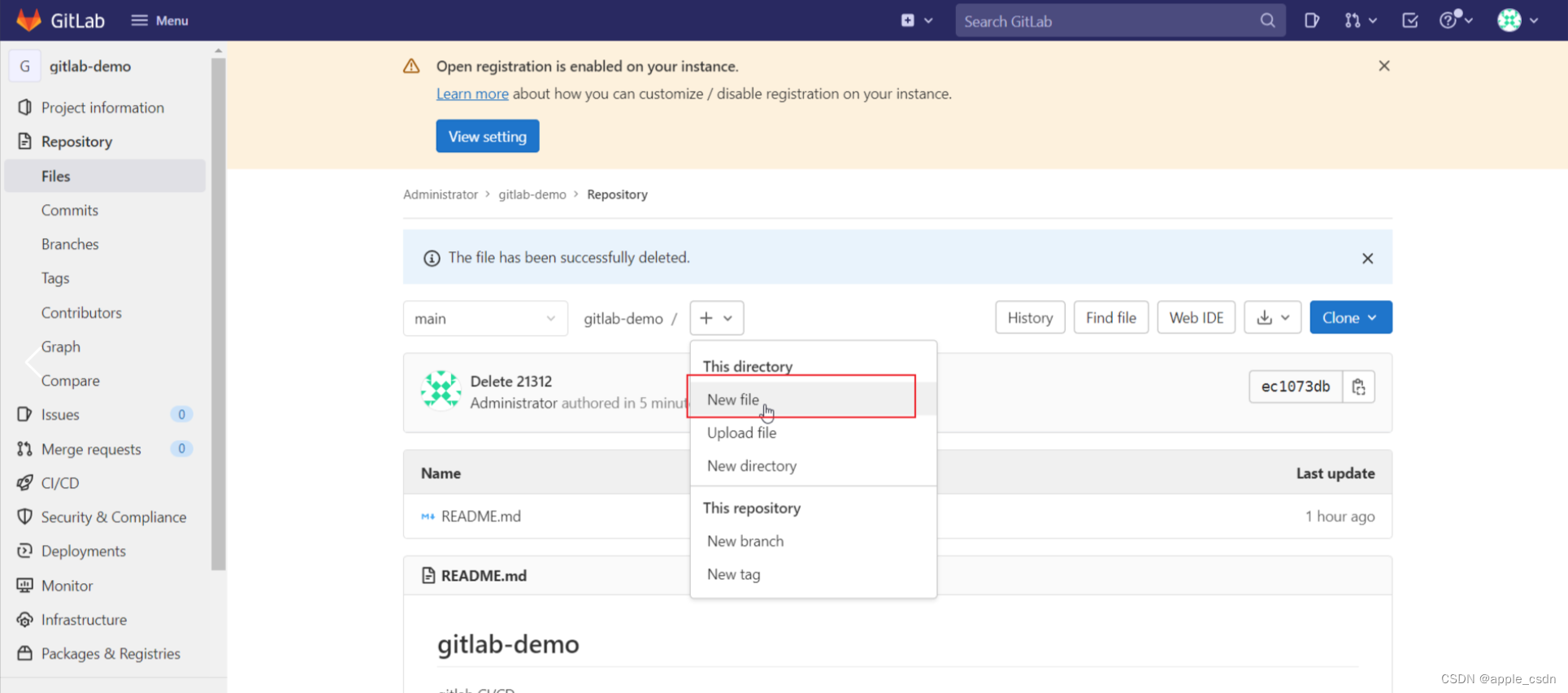
Task: Click Repository breadcrumb
Action: [x=617, y=194]
